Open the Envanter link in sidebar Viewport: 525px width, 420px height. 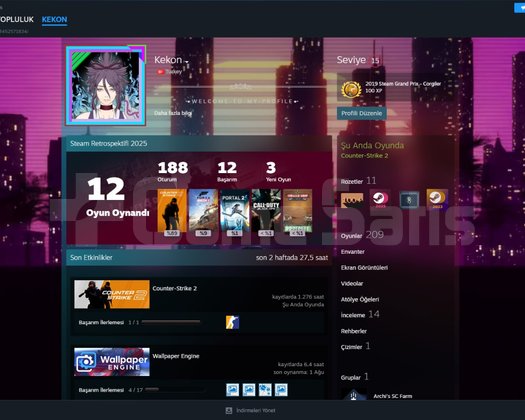pos(353,252)
